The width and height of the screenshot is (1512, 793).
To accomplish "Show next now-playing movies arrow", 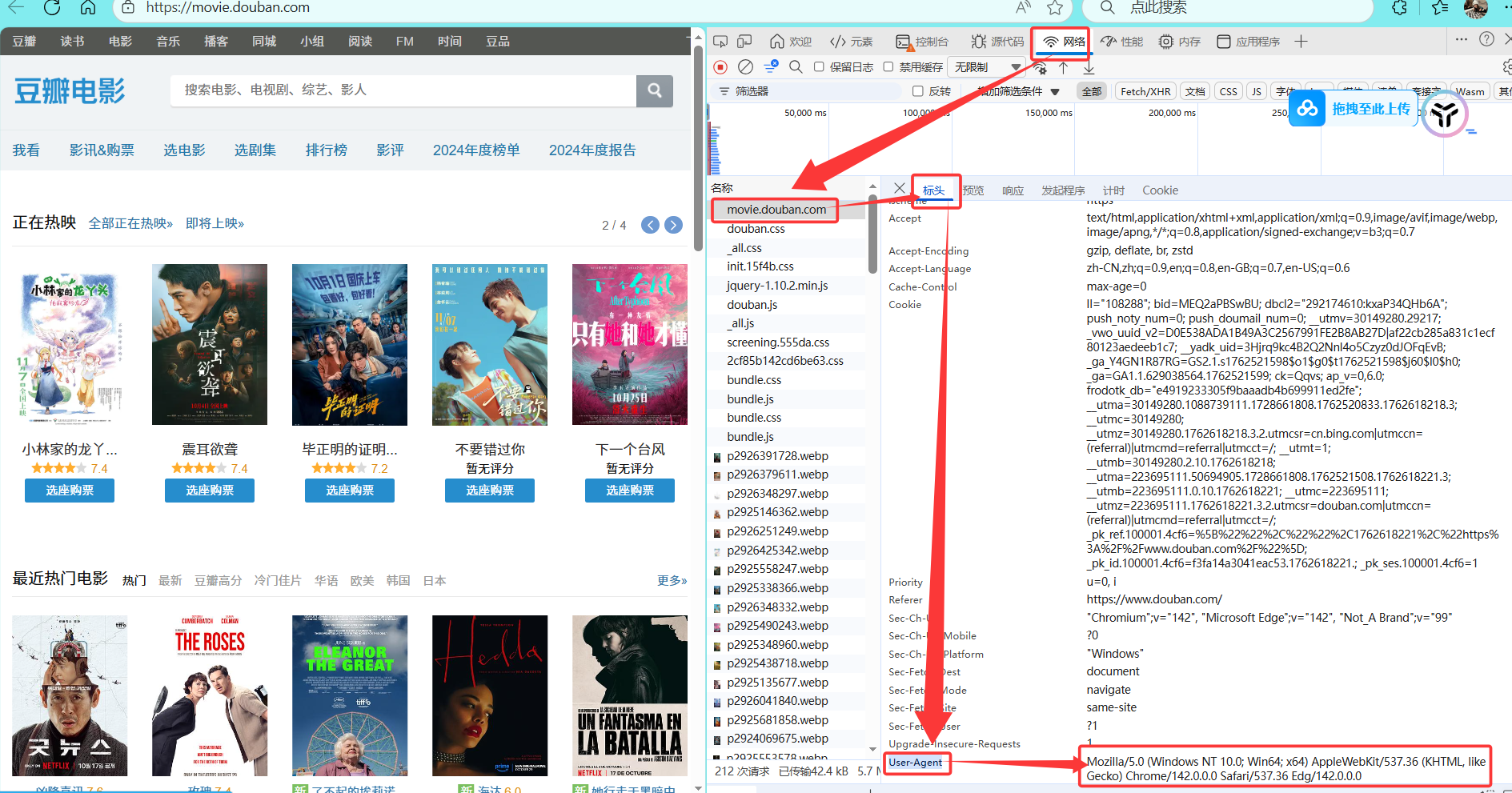I will click(674, 225).
